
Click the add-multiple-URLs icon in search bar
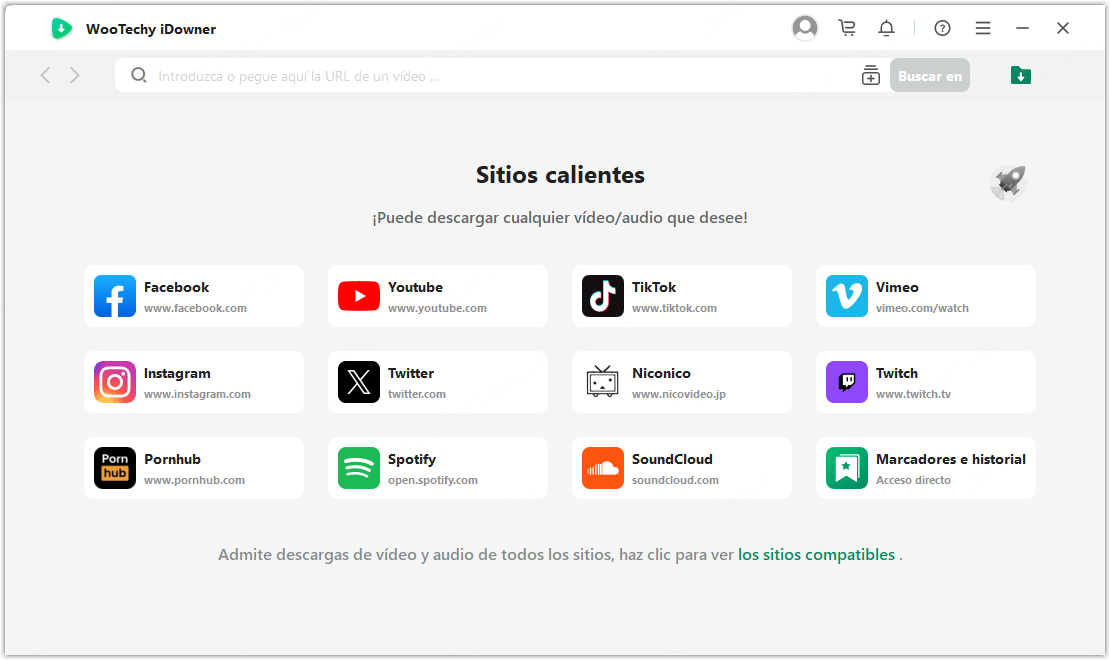870,76
